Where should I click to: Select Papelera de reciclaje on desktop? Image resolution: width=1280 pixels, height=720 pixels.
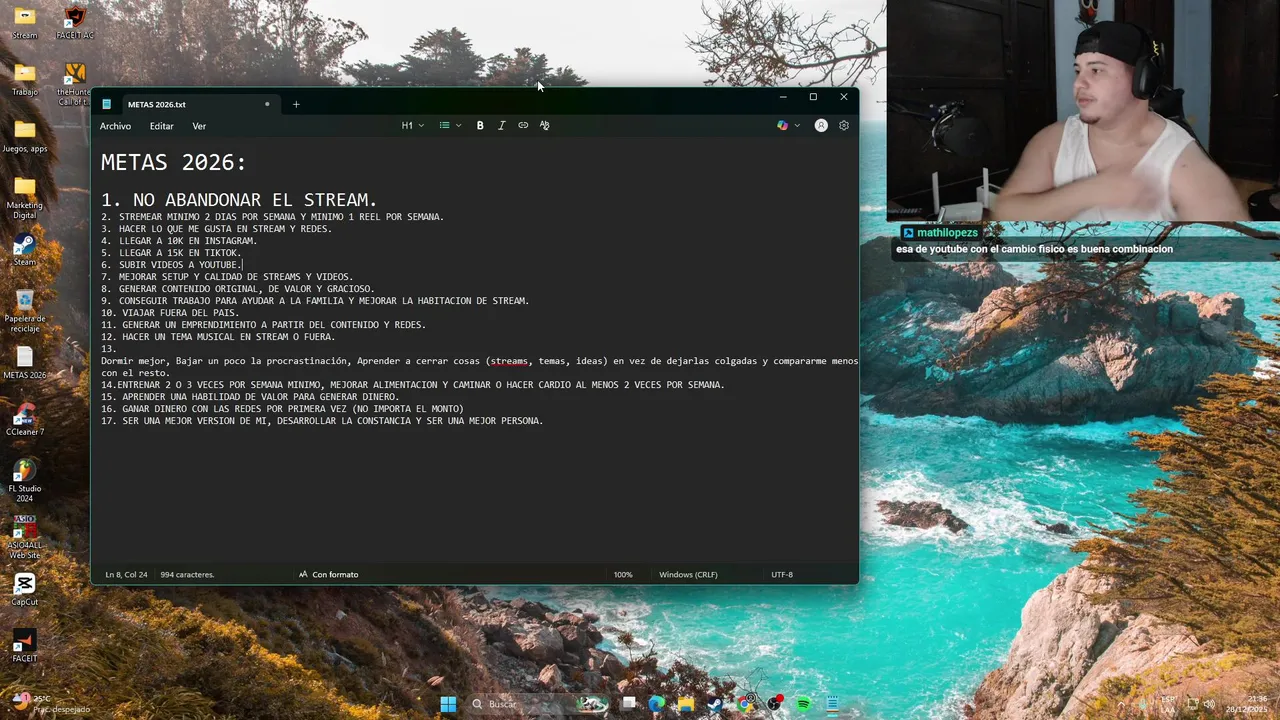25,311
